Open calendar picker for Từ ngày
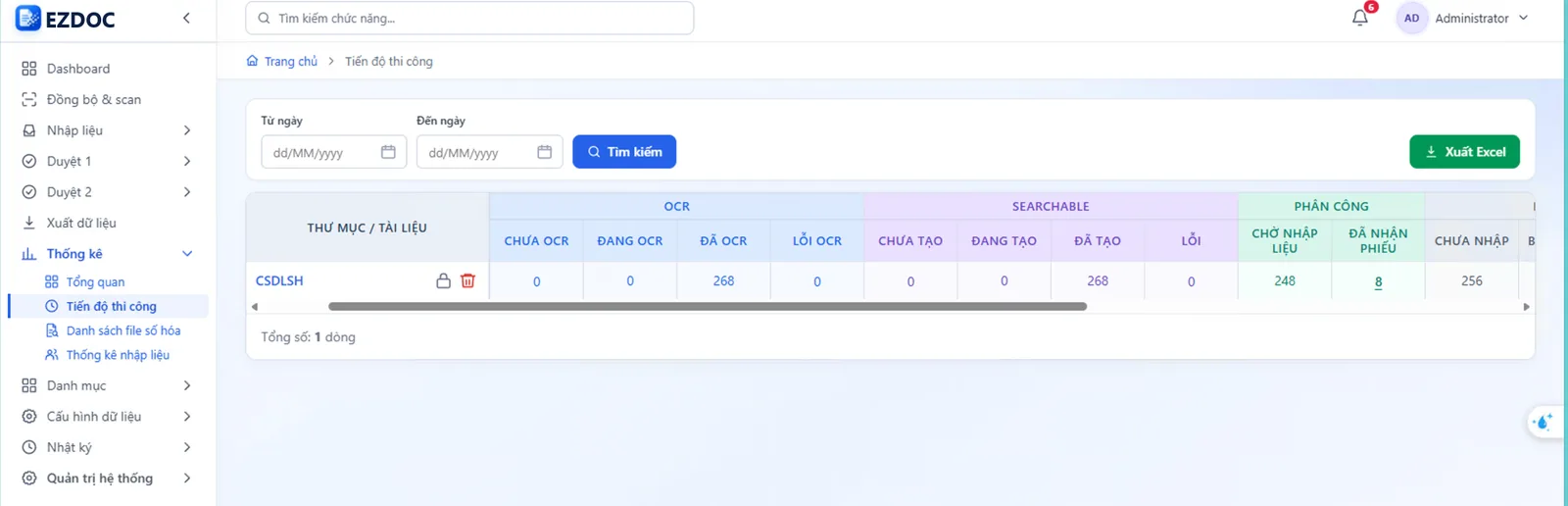Viewport: 1568px width, 506px height. (x=388, y=152)
